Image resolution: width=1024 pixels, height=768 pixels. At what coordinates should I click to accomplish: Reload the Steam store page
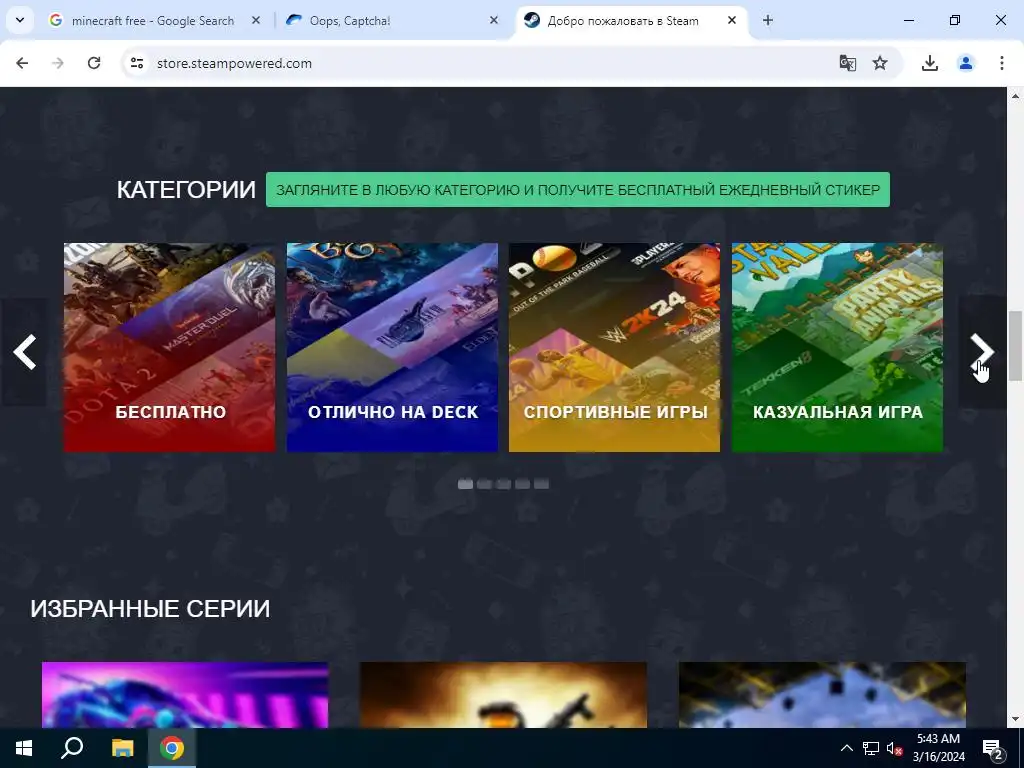point(94,63)
